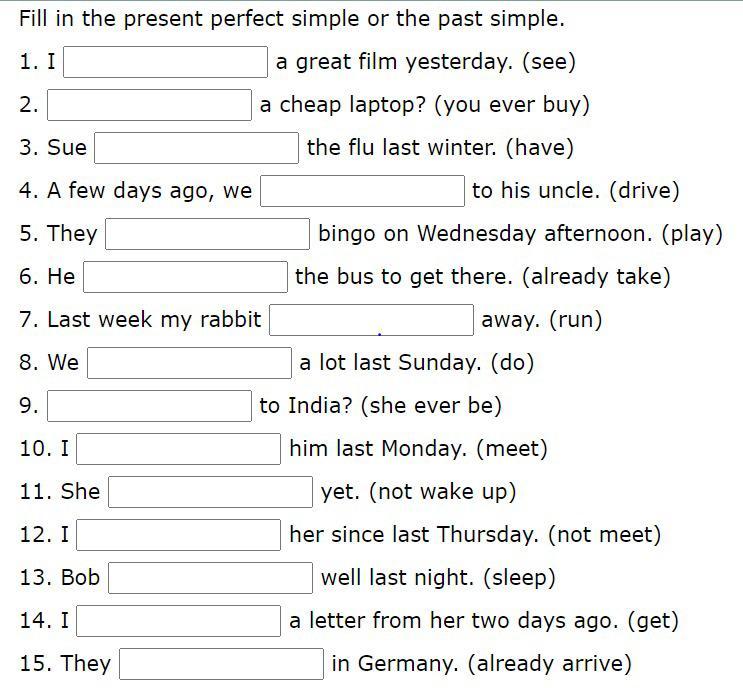
Task: Click the blank before "her since last Thursday"
Action: [x=179, y=535]
